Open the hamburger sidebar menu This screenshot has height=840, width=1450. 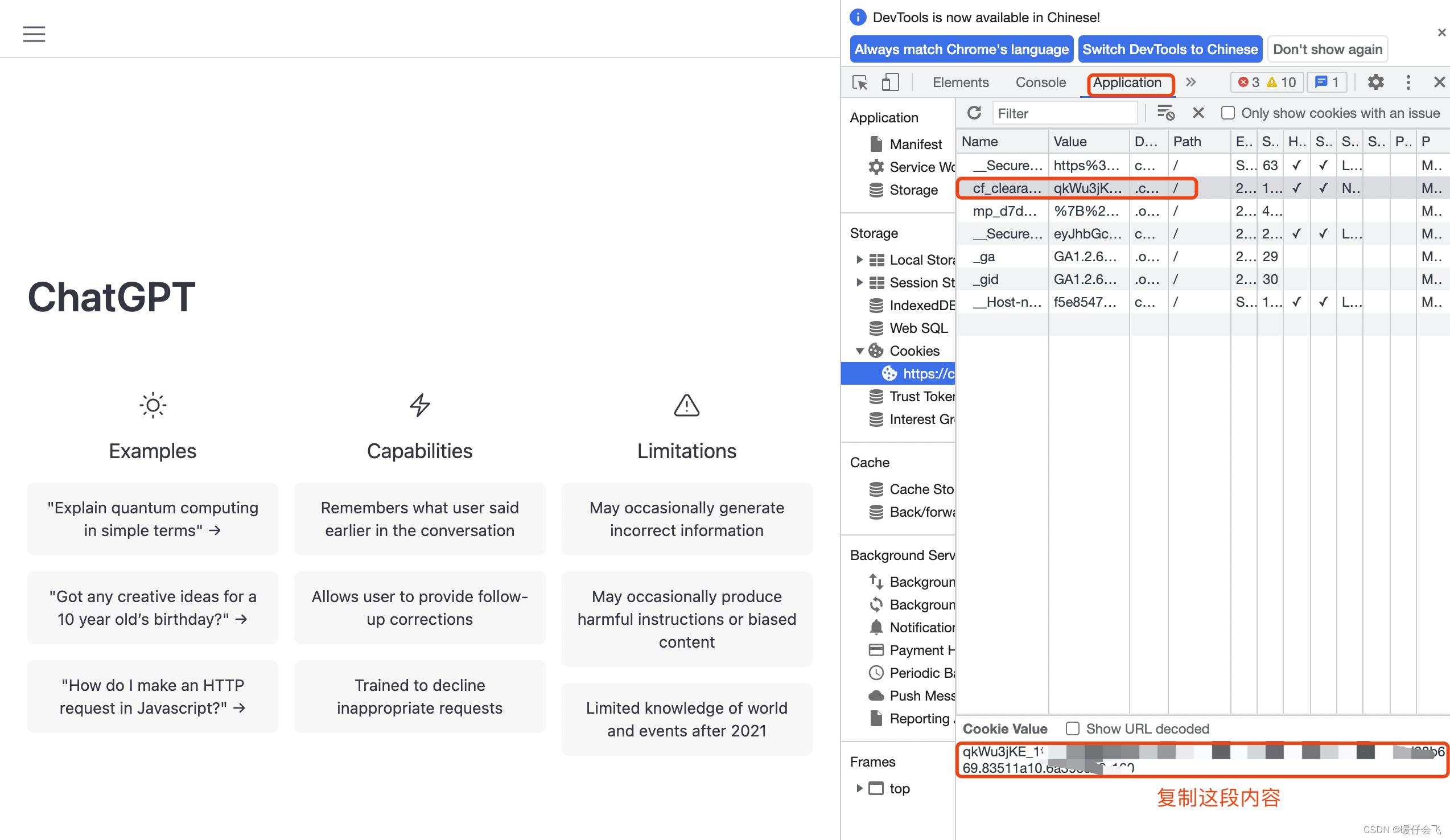(x=34, y=34)
